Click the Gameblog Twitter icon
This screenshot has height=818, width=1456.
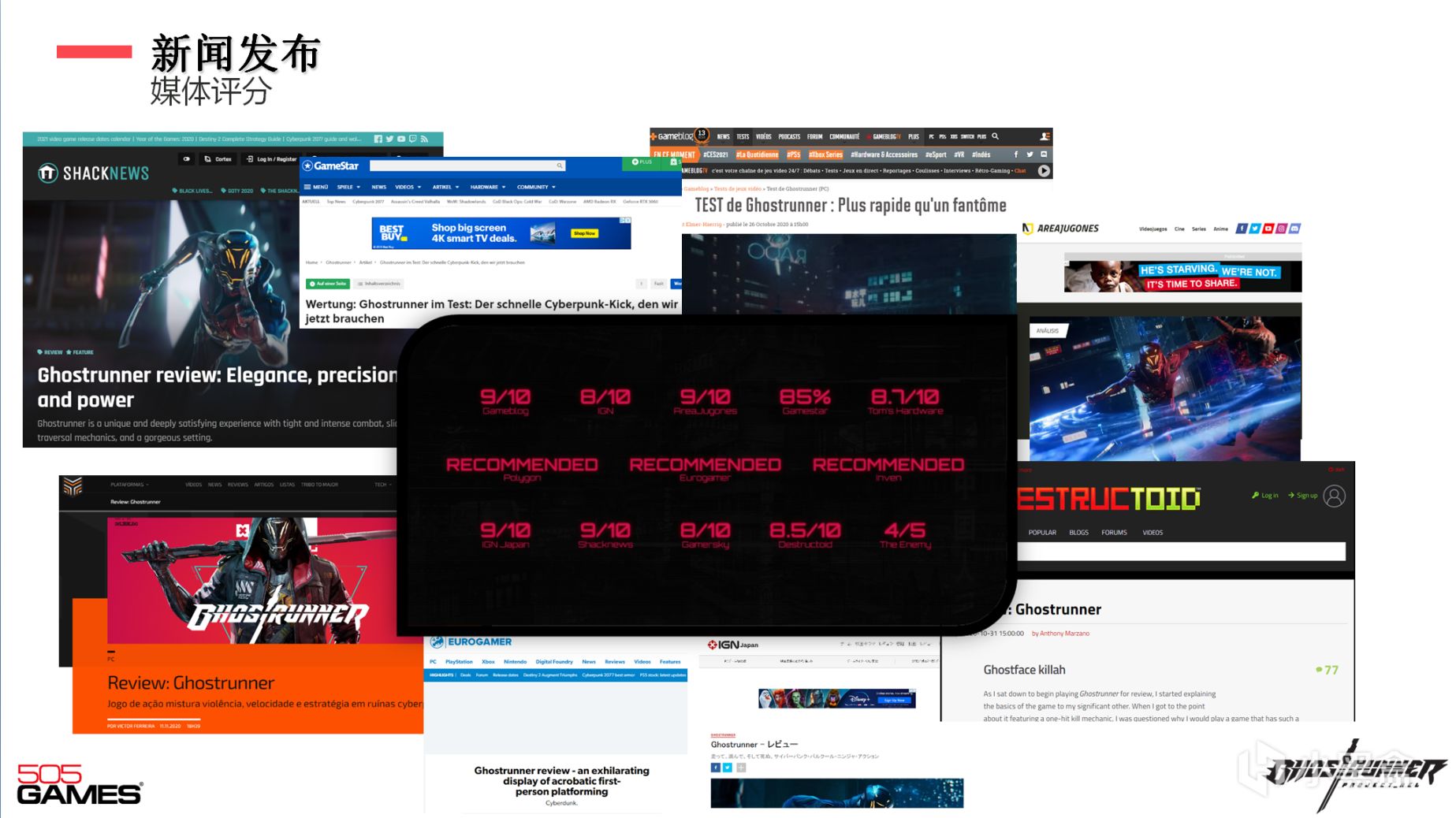click(x=1030, y=154)
